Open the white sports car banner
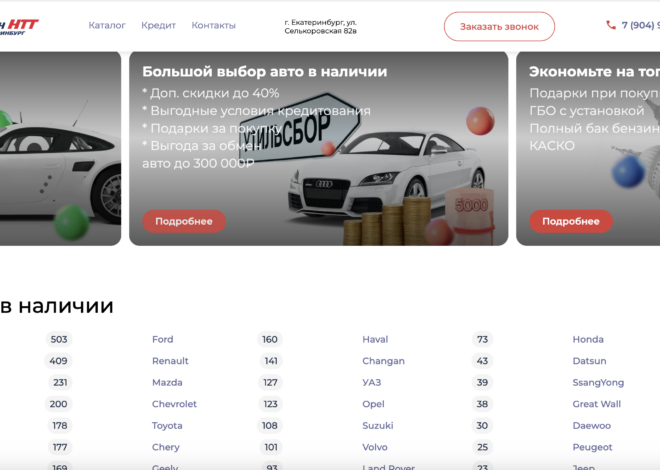This screenshot has height=470, width=660. (x=60, y=149)
